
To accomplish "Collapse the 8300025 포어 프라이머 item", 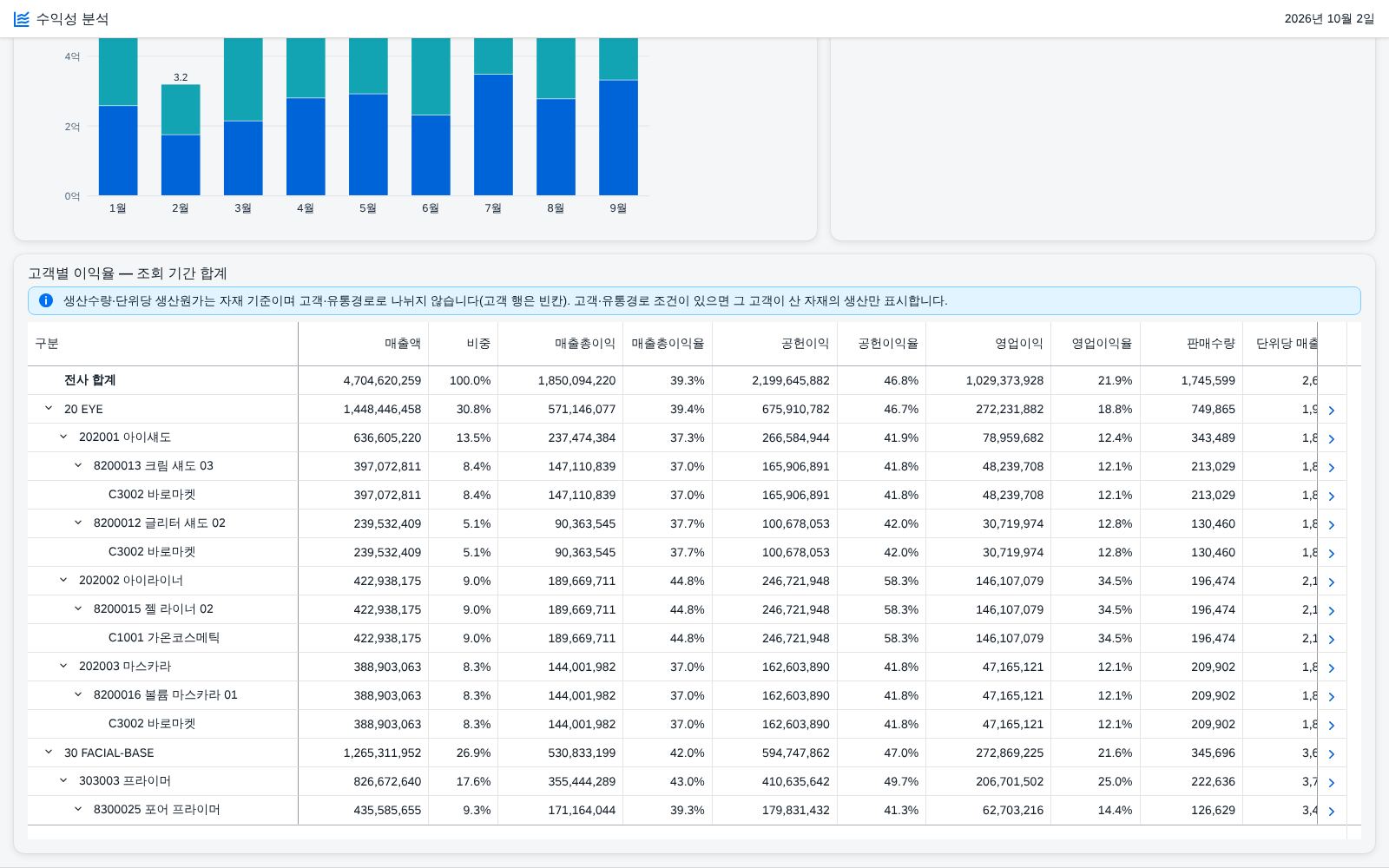I will 78,809.
